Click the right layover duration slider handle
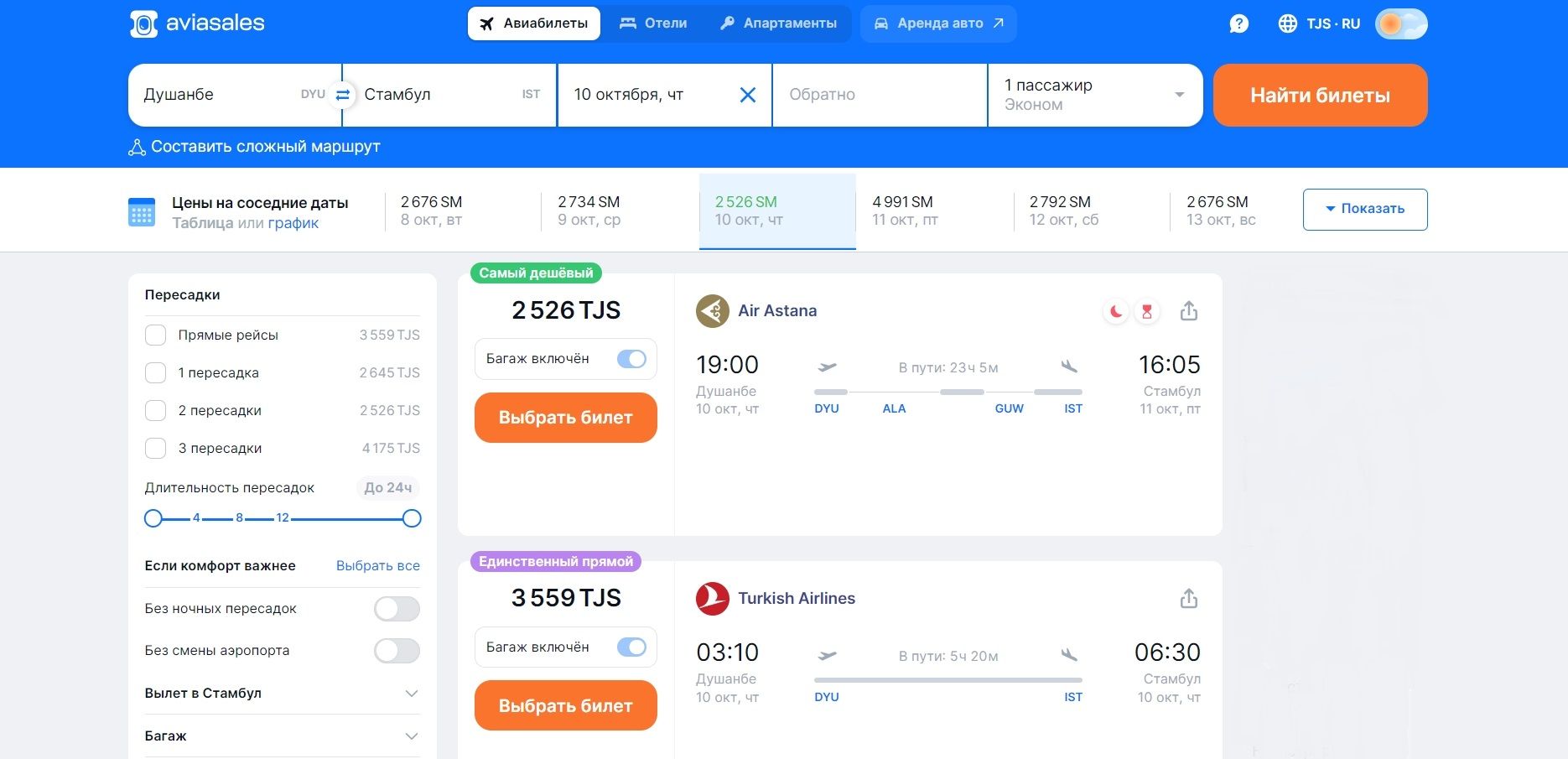The image size is (1568, 759). click(412, 518)
